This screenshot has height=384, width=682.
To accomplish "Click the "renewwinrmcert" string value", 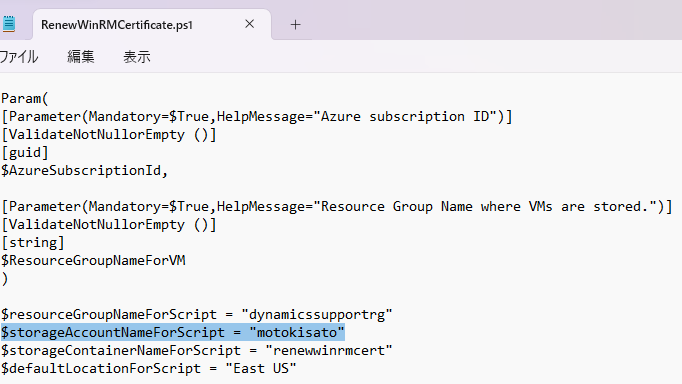I will [329, 351].
